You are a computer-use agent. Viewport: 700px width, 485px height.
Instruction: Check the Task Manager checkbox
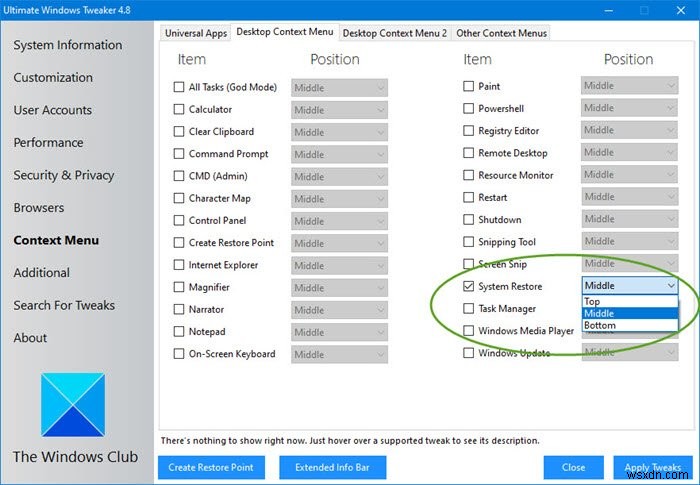click(x=468, y=308)
